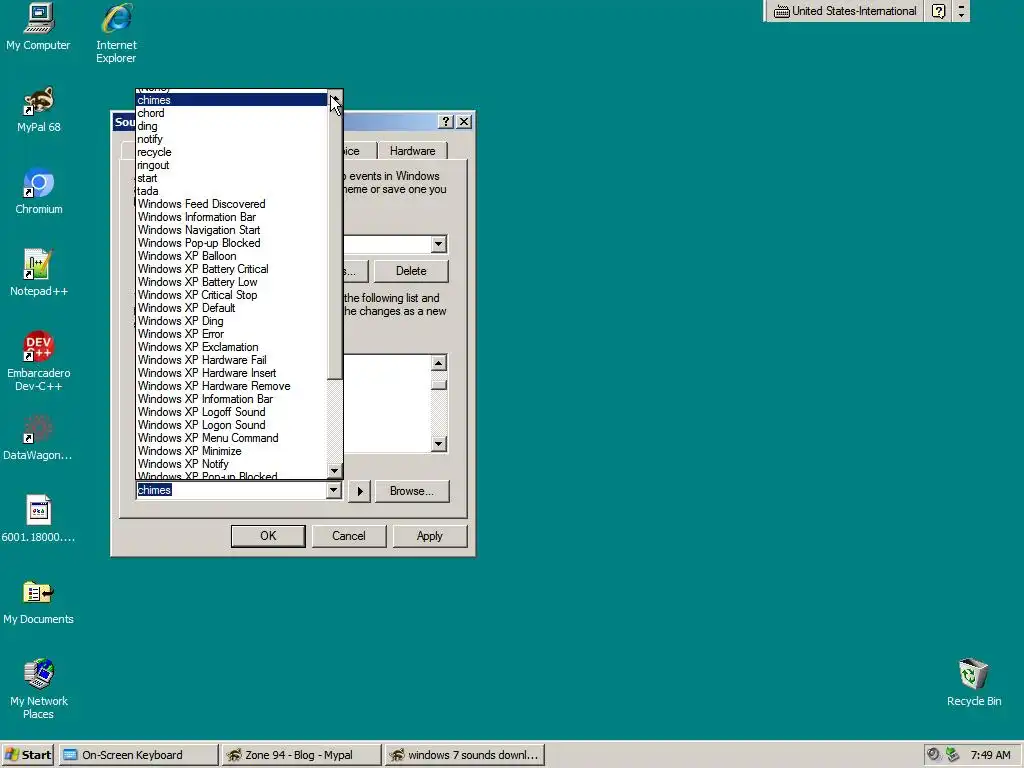The height and width of the screenshot is (768, 1024).
Task: Select Windows XP Critical Stop sound
Action: click(231, 295)
